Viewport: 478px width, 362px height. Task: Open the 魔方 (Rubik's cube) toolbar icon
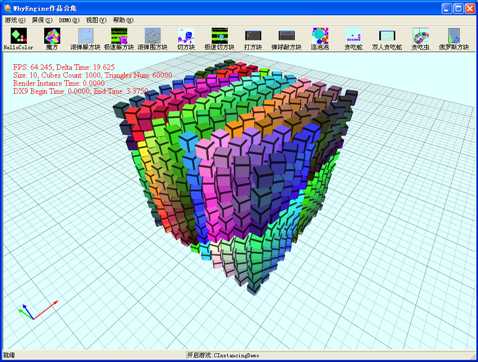[52, 39]
